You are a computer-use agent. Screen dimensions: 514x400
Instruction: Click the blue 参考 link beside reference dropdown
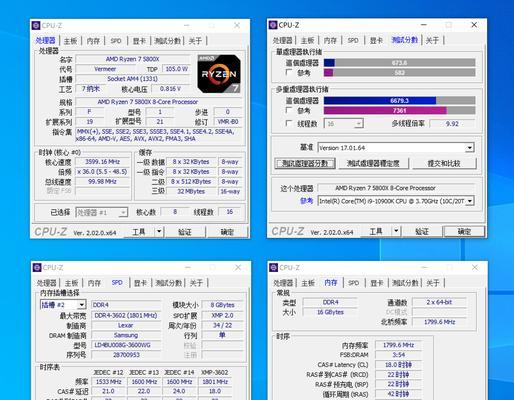tap(307, 201)
